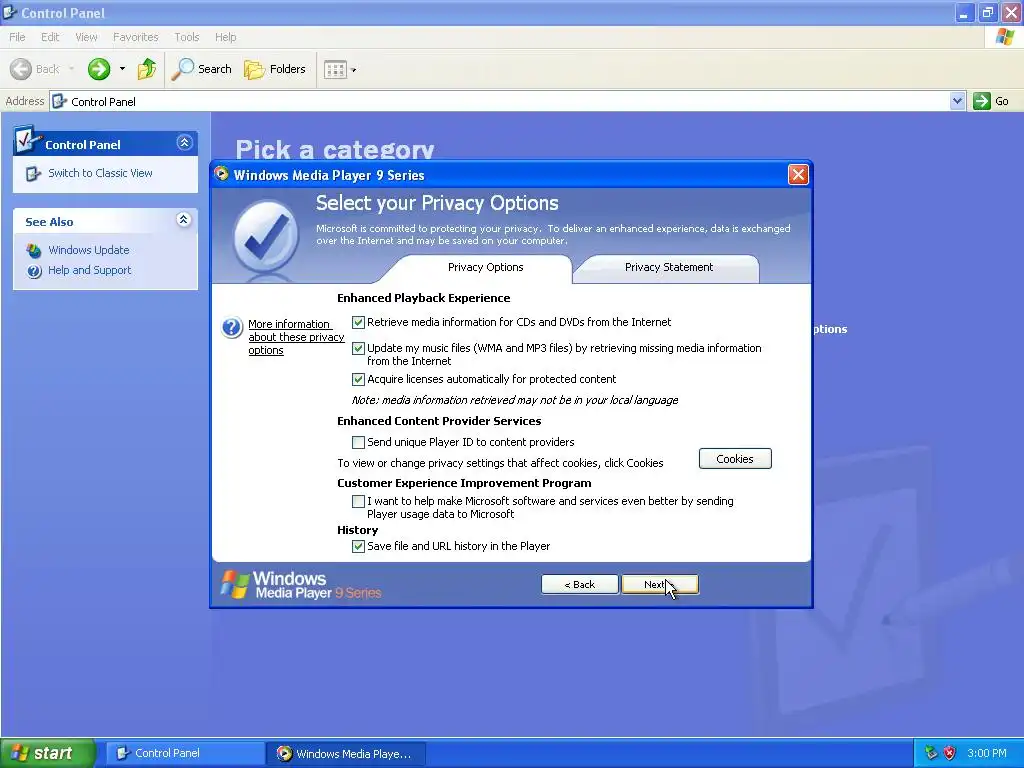1024x768 pixels.
Task: Click the Help and Support question icon
Action: coord(34,271)
